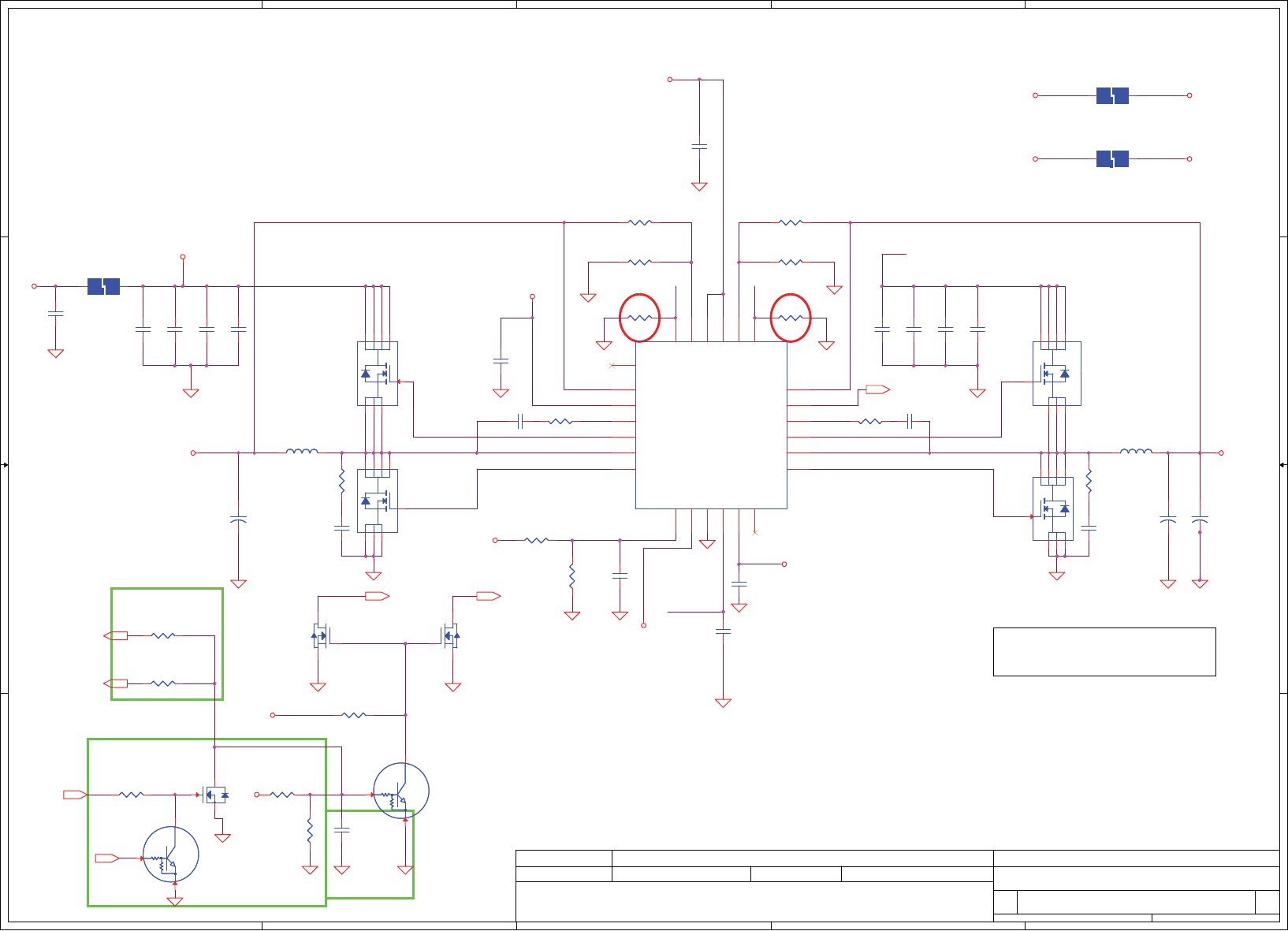This screenshot has width=1288, height=931.
Task: Select the upper blue jumper symbol at top right
Action: [x=1112, y=95]
